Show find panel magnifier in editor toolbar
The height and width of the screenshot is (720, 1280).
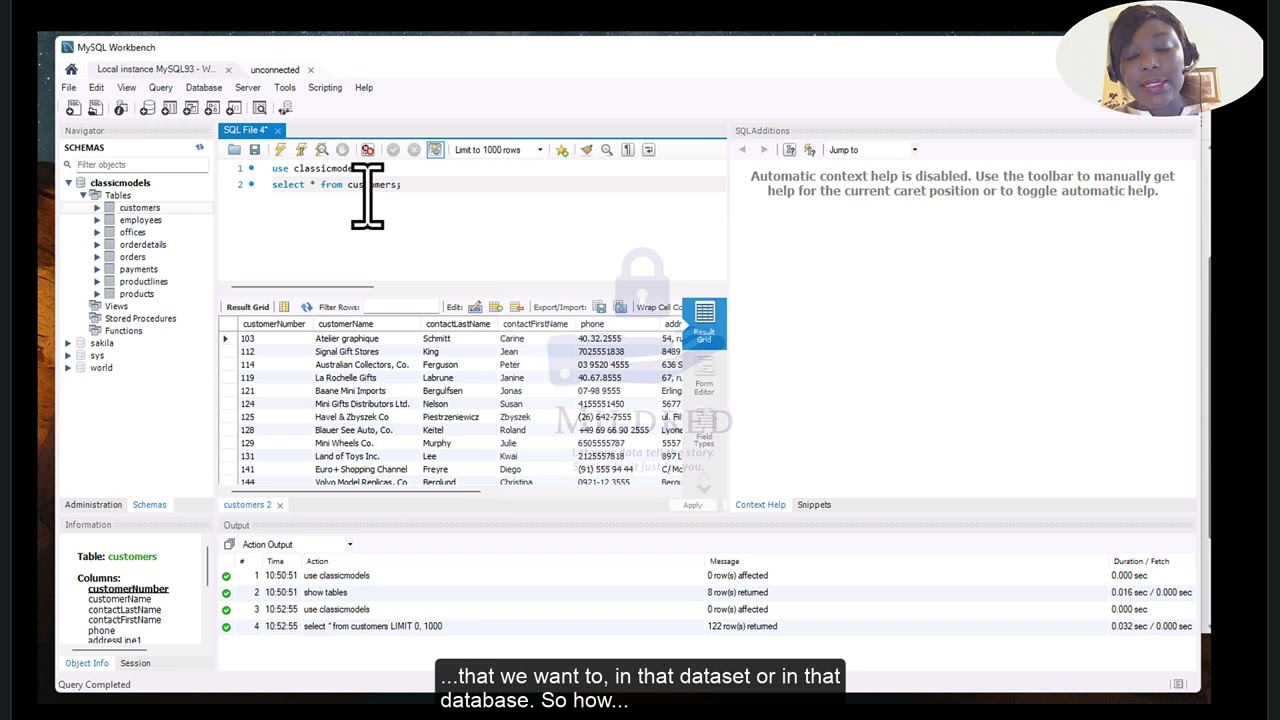(607, 150)
